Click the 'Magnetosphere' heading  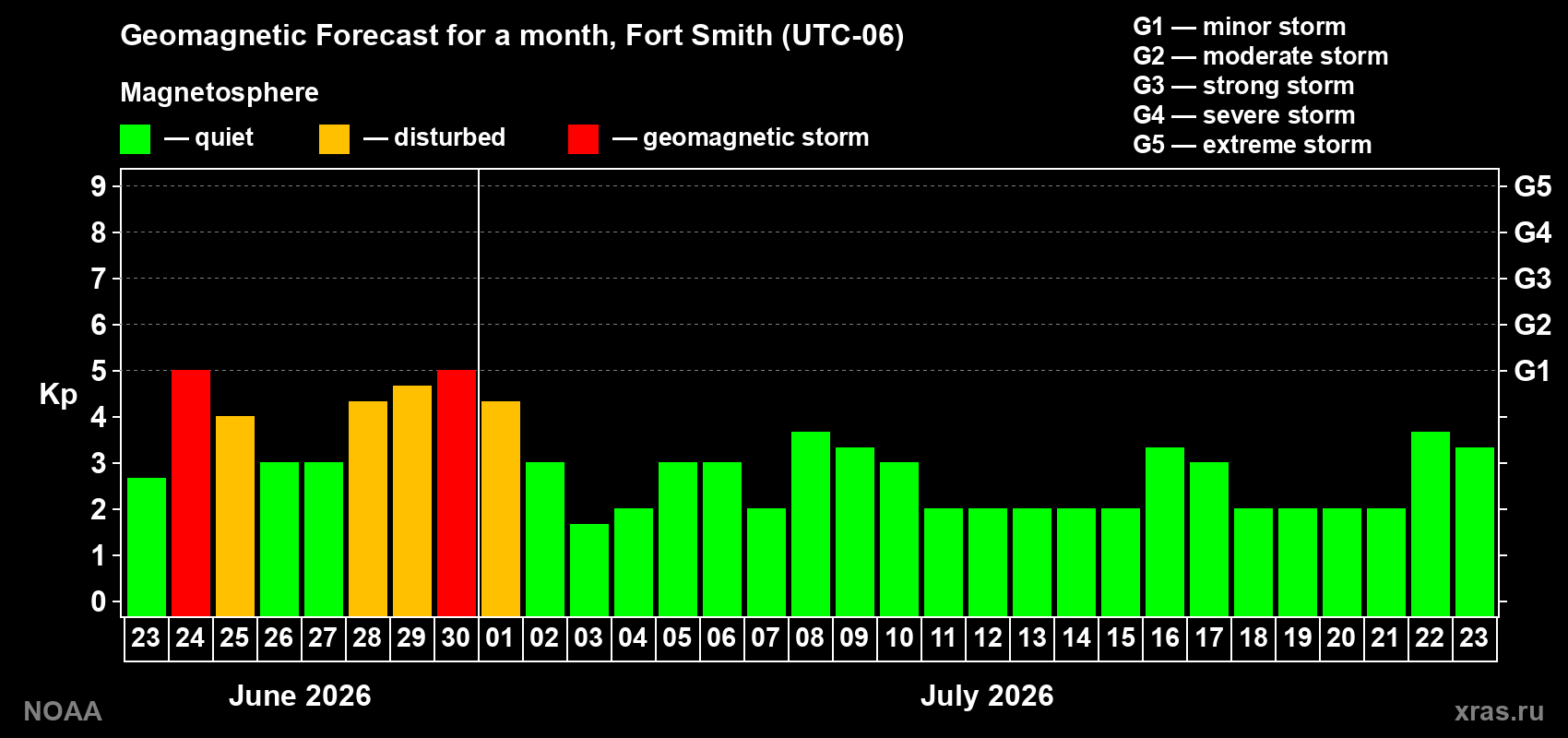point(220,92)
